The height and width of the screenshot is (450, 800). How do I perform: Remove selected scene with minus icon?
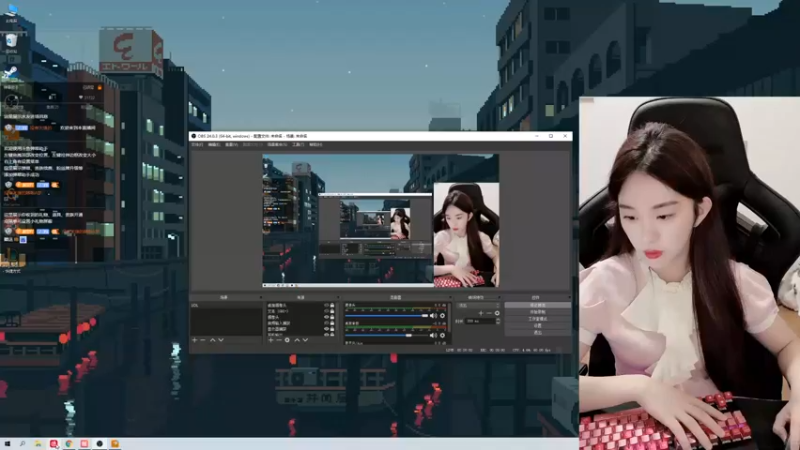pos(203,340)
